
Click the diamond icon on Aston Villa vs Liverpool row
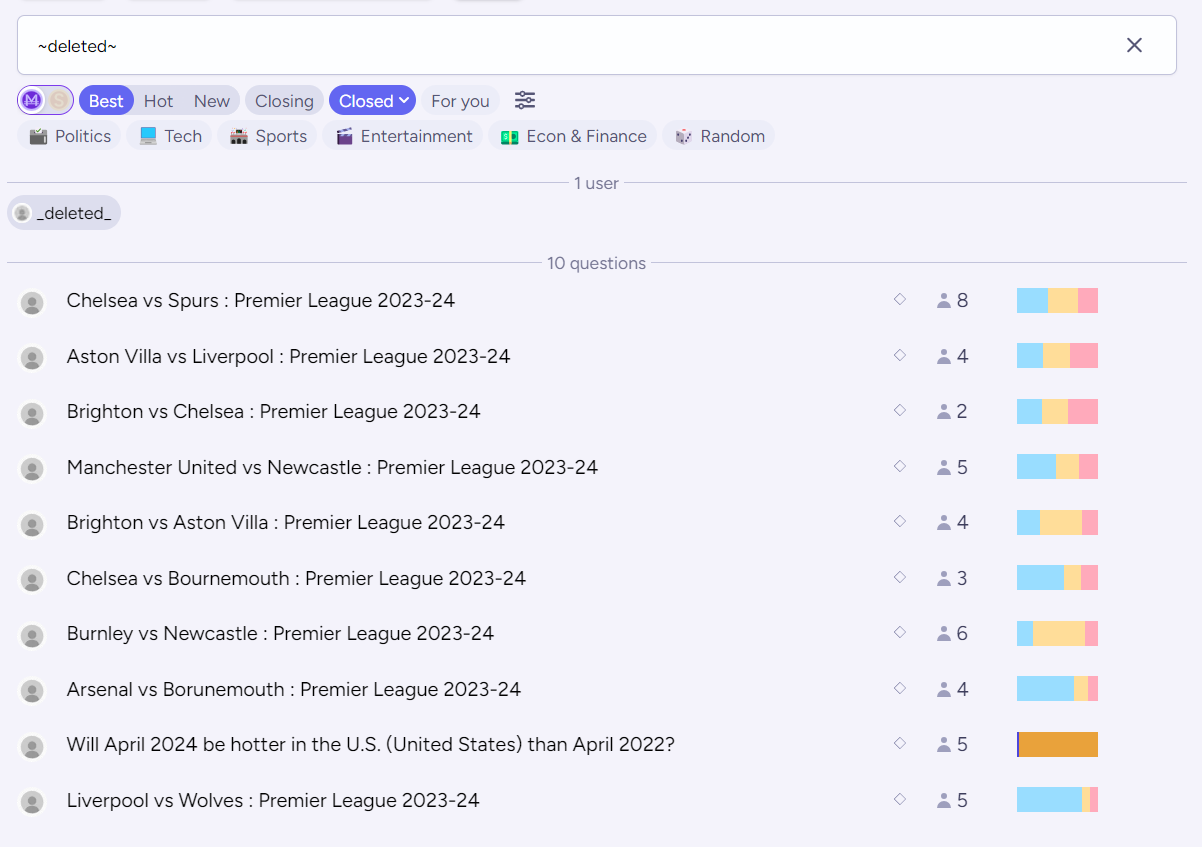pos(899,354)
